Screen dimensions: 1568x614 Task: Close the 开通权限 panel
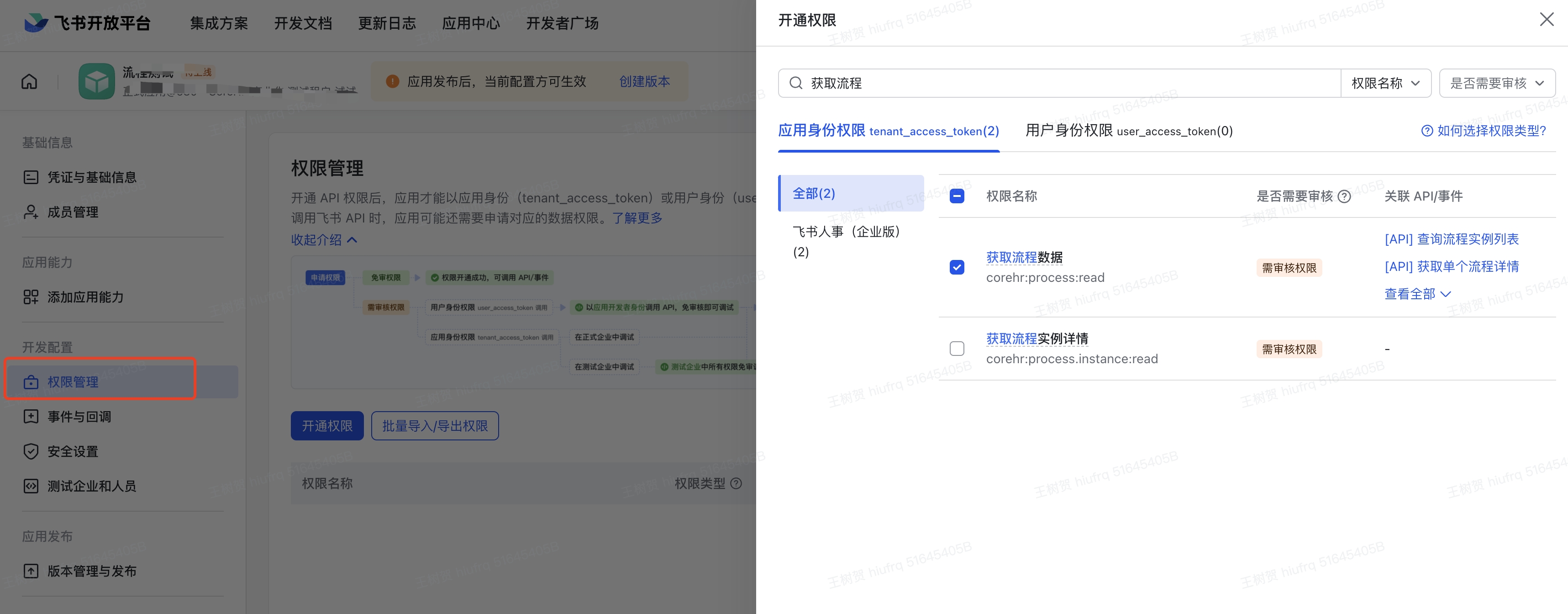pyautogui.click(x=1547, y=20)
